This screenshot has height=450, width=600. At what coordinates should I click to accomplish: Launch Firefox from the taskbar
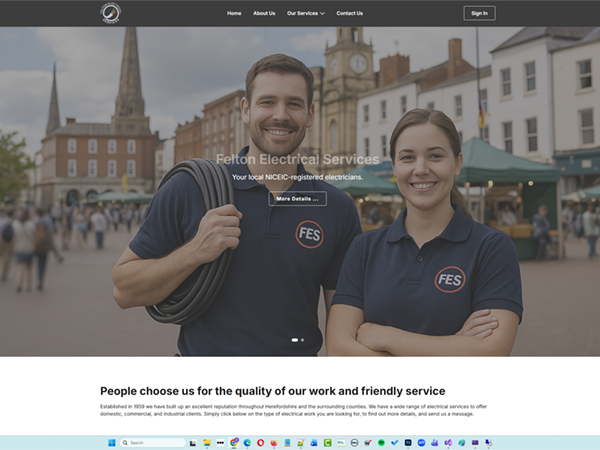(274, 443)
